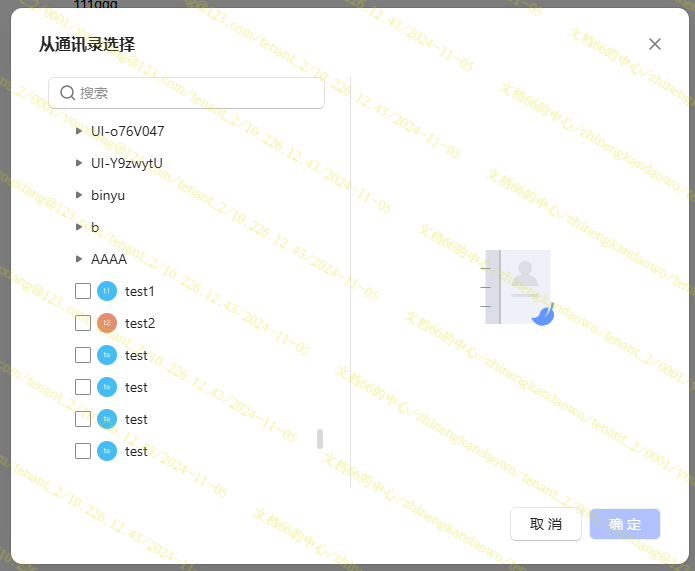Unfold the binyu department triangle
Screen dimensions: 695x571
coord(80,195)
